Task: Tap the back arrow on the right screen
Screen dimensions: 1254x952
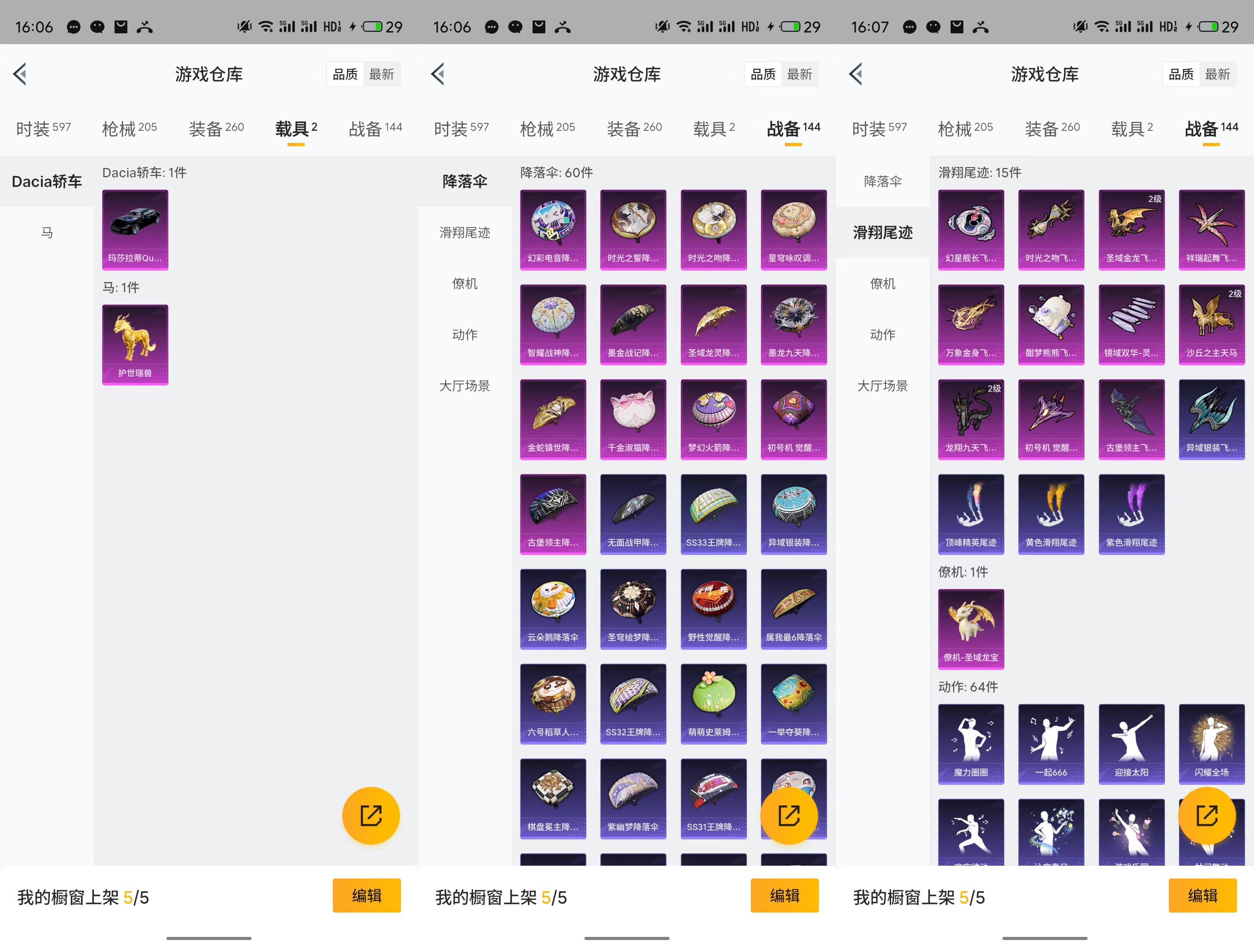Action: (x=856, y=74)
